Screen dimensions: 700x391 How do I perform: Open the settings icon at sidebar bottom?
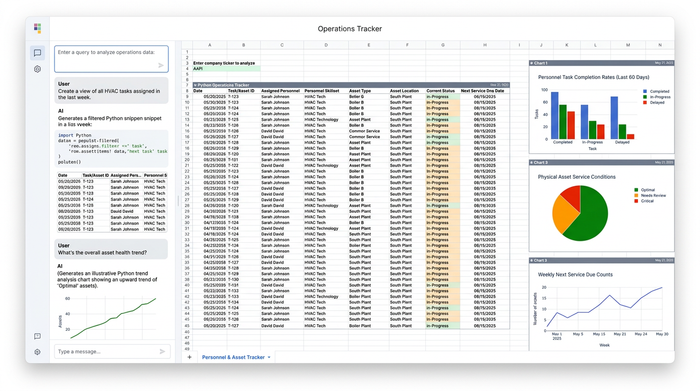[38, 352]
